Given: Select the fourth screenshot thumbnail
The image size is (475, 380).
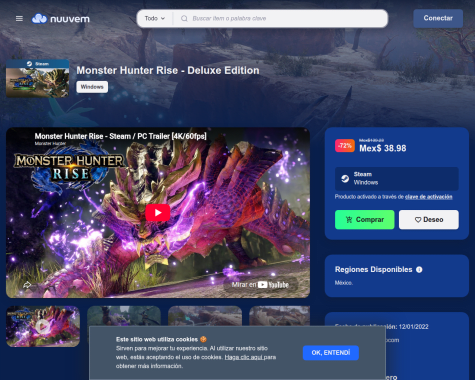Looking at the screenshot, I should click(280, 316).
